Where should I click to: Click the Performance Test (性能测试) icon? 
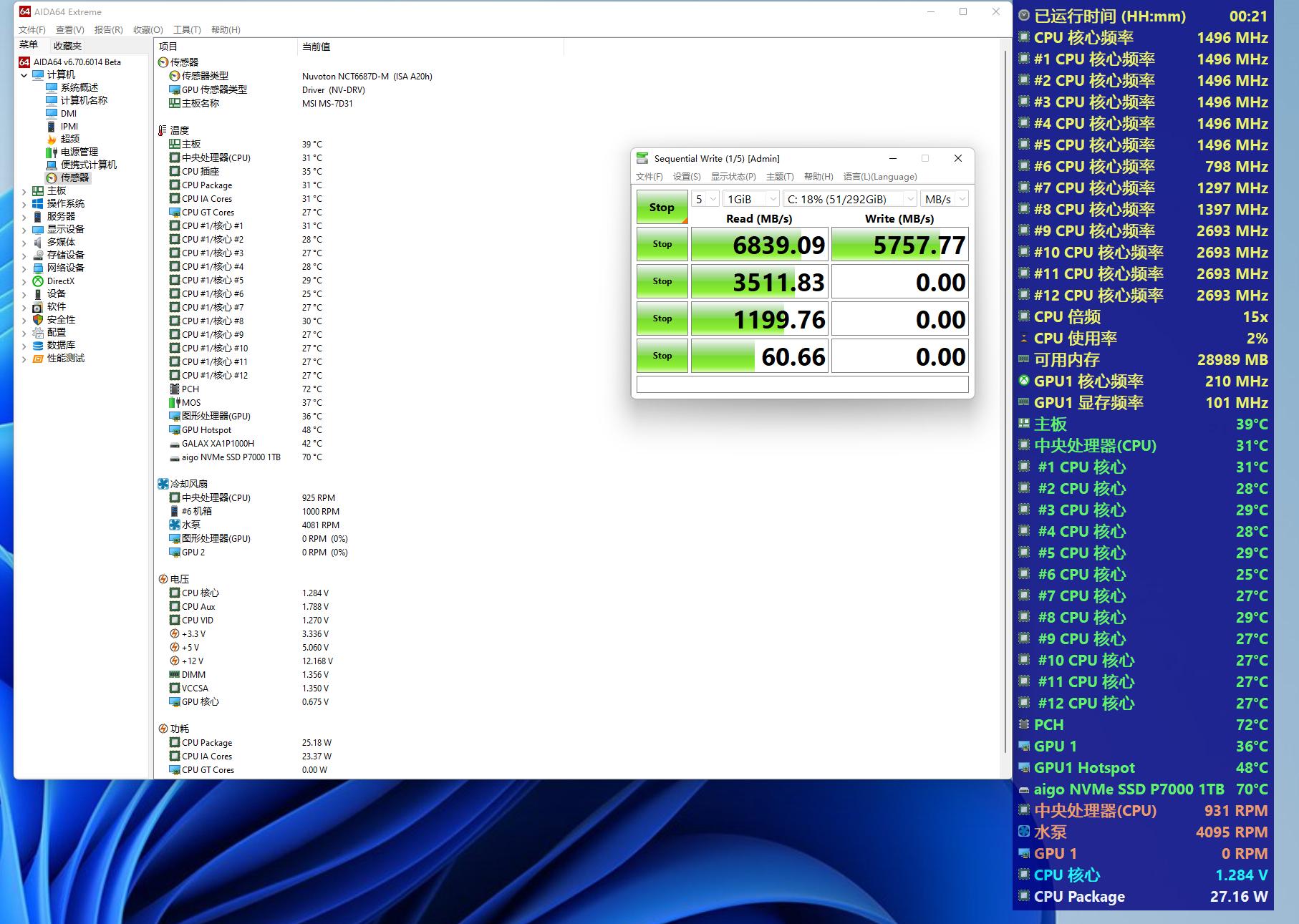click(x=38, y=359)
